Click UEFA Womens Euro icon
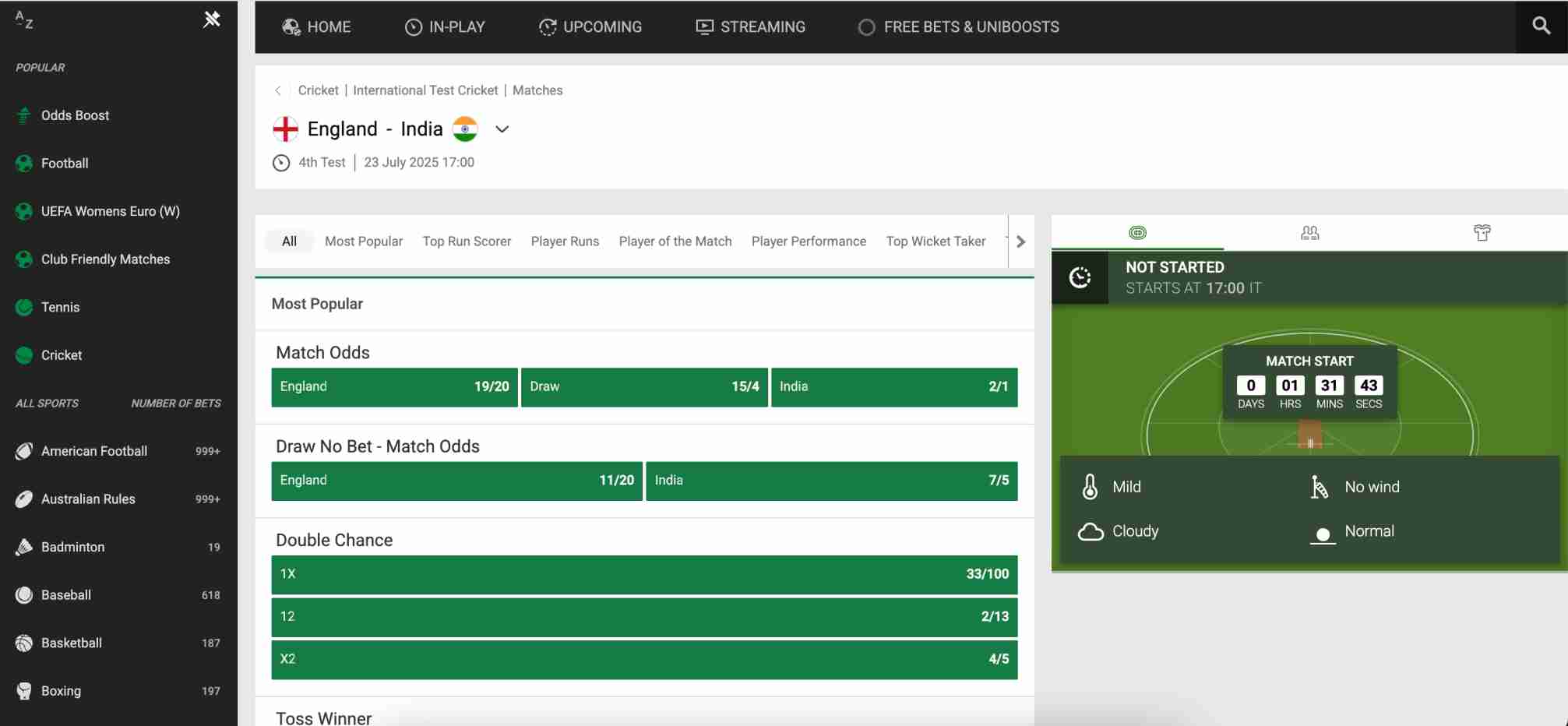 point(24,211)
